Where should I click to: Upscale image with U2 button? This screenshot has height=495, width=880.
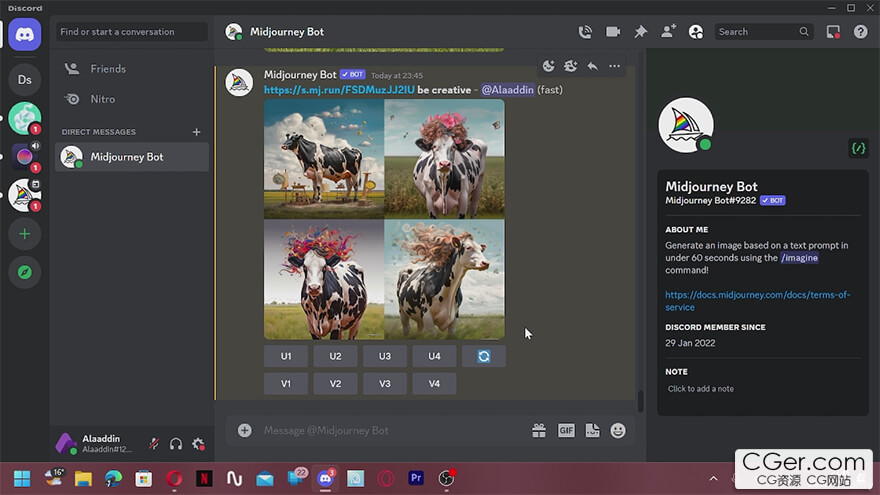pos(335,356)
